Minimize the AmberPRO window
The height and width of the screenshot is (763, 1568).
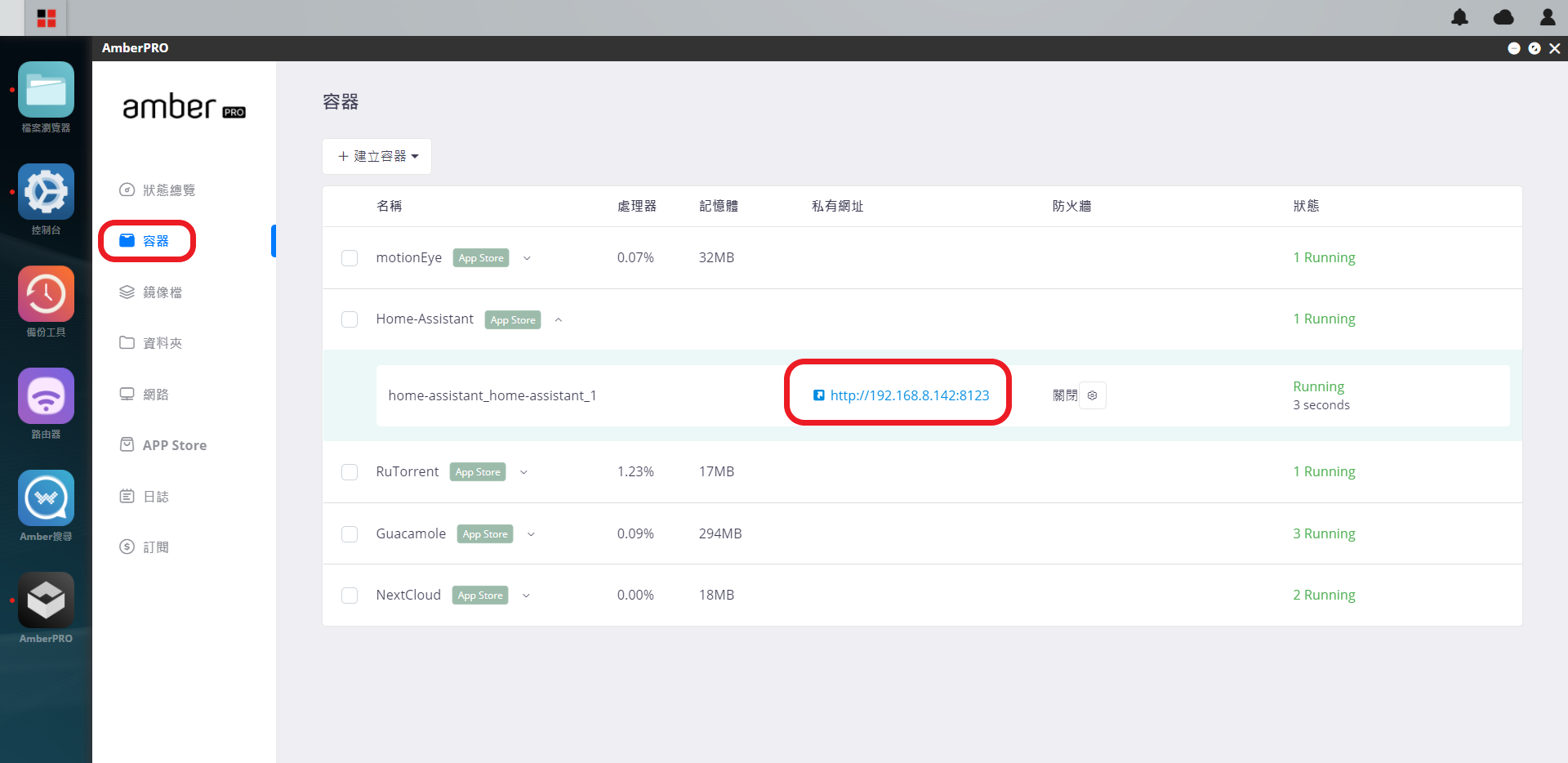[1513, 48]
